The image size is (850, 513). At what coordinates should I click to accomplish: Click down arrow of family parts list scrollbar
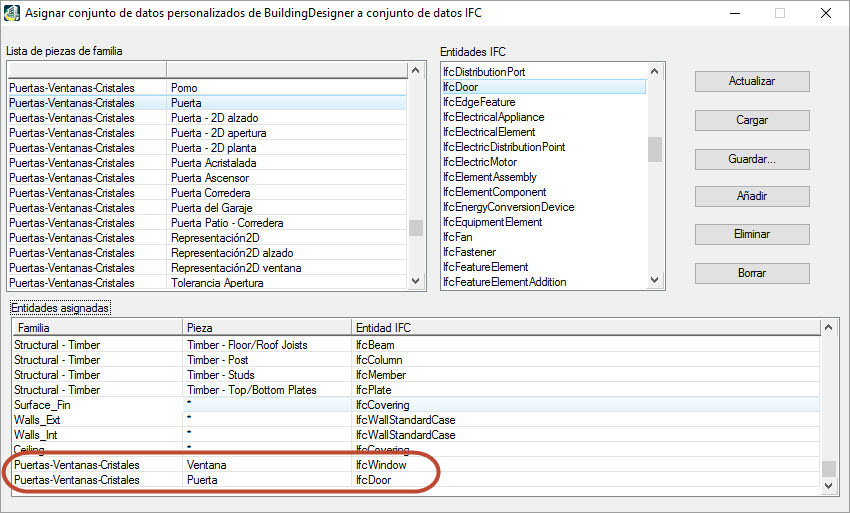pos(416,281)
